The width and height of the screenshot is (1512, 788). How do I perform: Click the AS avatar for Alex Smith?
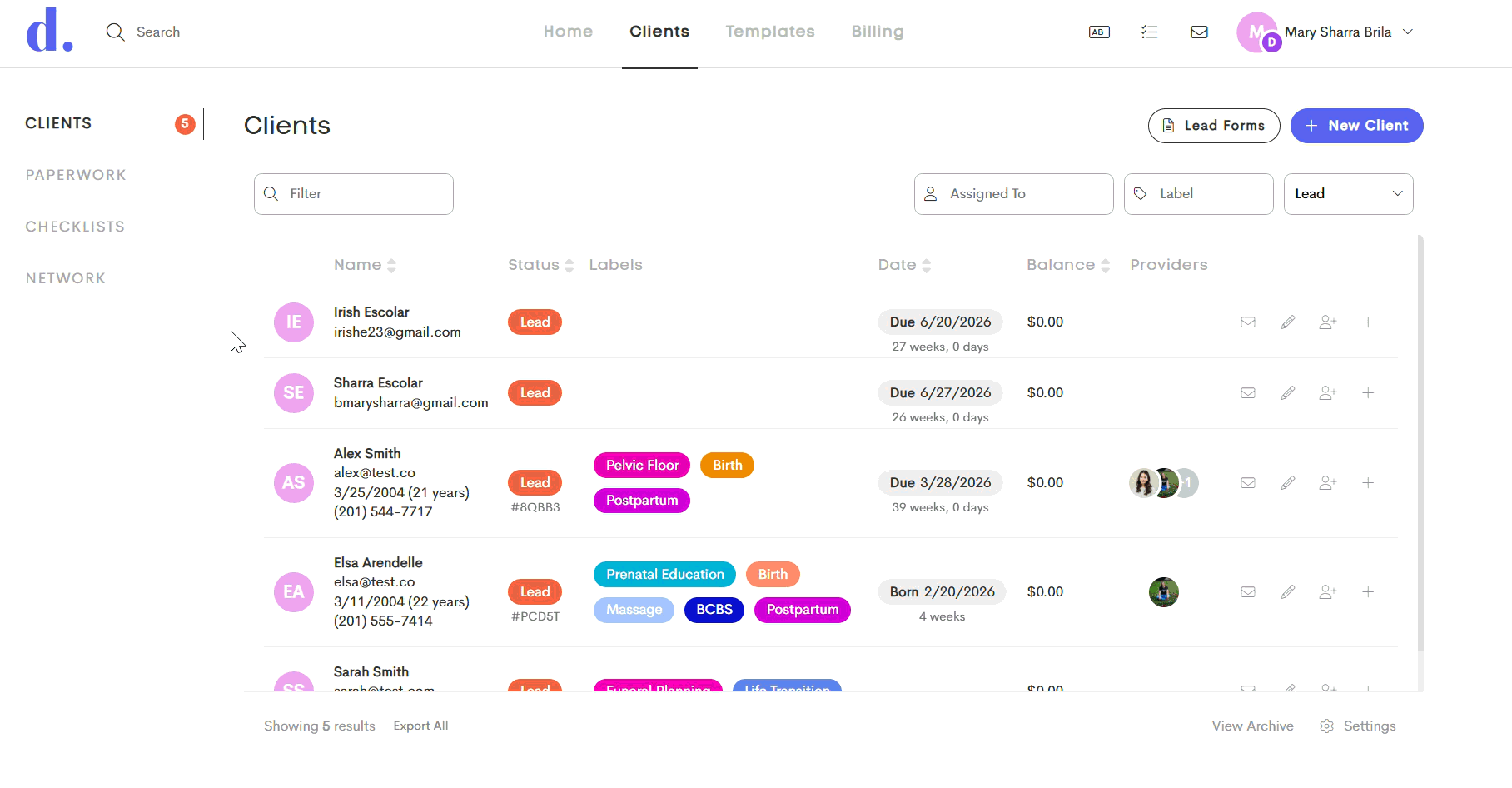tap(294, 483)
